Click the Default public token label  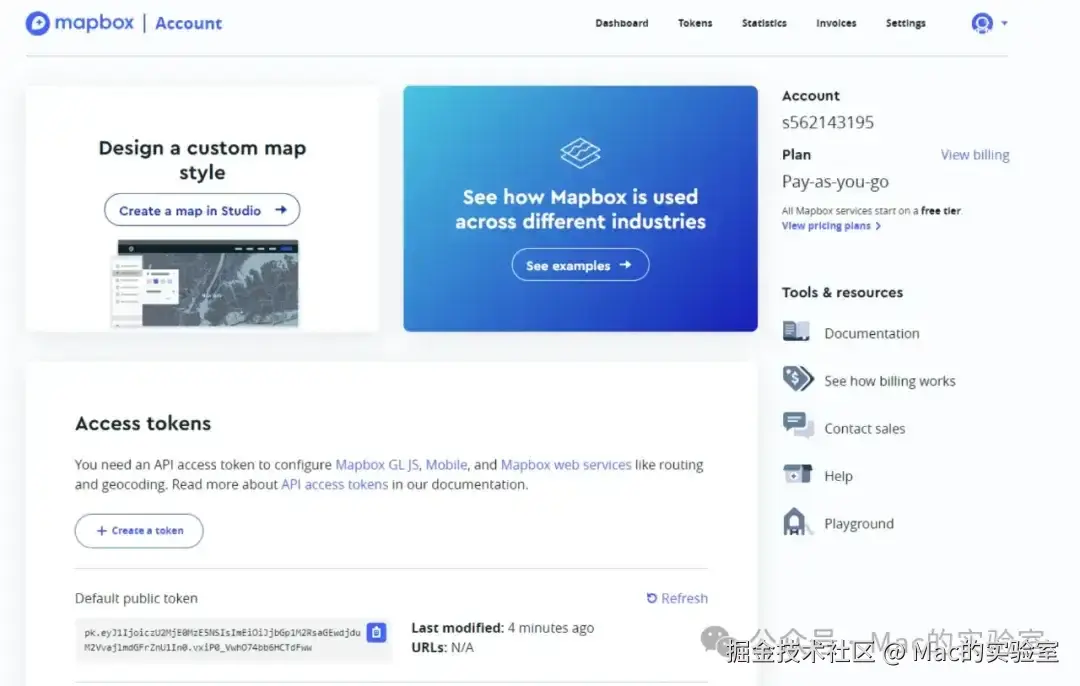pos(136,599)
